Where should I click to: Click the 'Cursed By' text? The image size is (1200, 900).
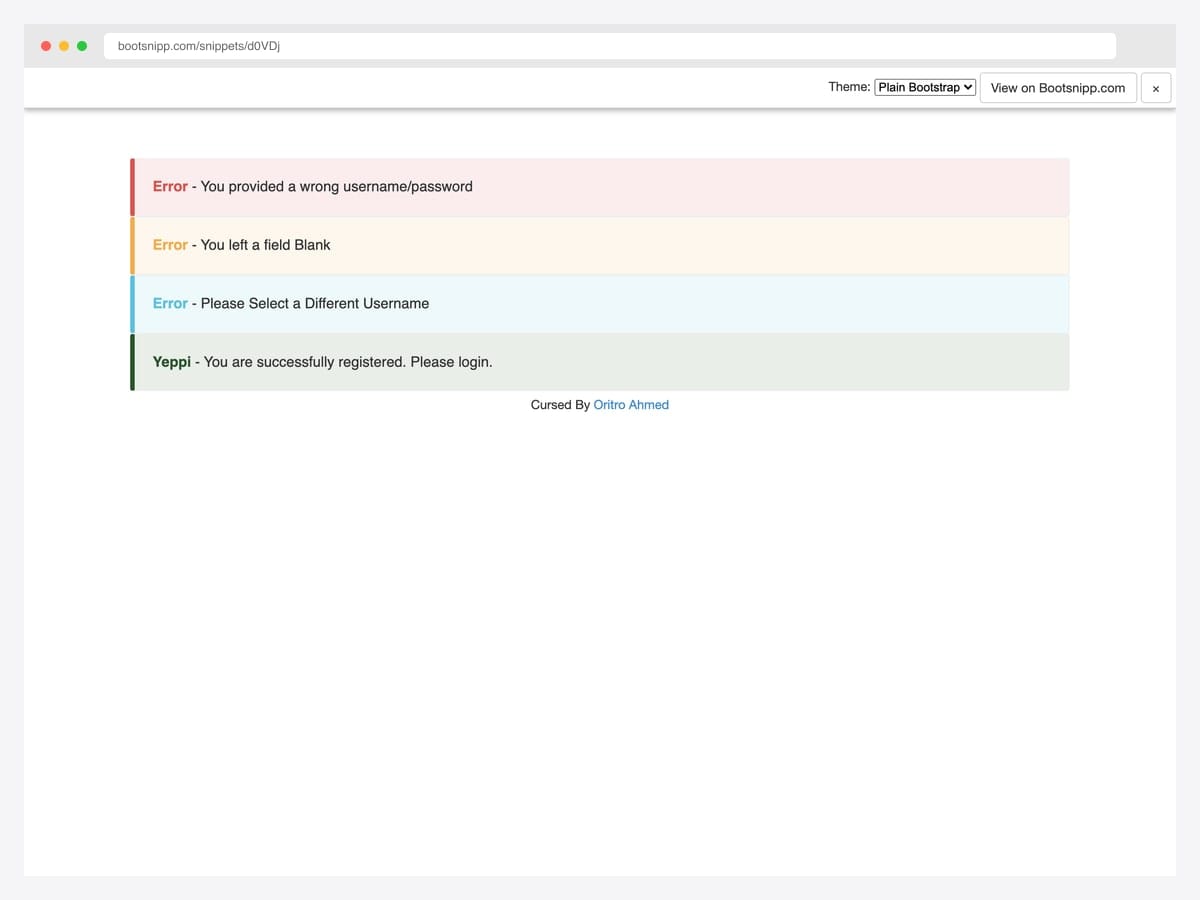tap(560, 405)
